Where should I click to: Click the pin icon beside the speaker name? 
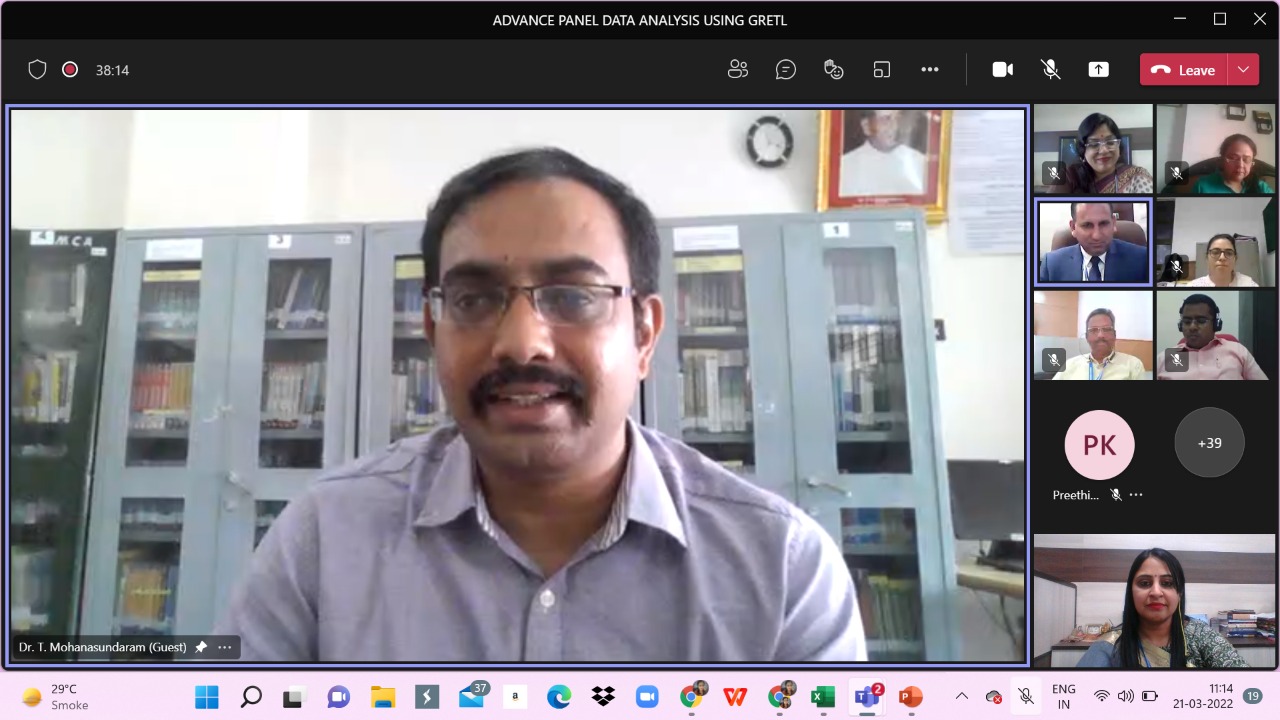pos(201,647)
